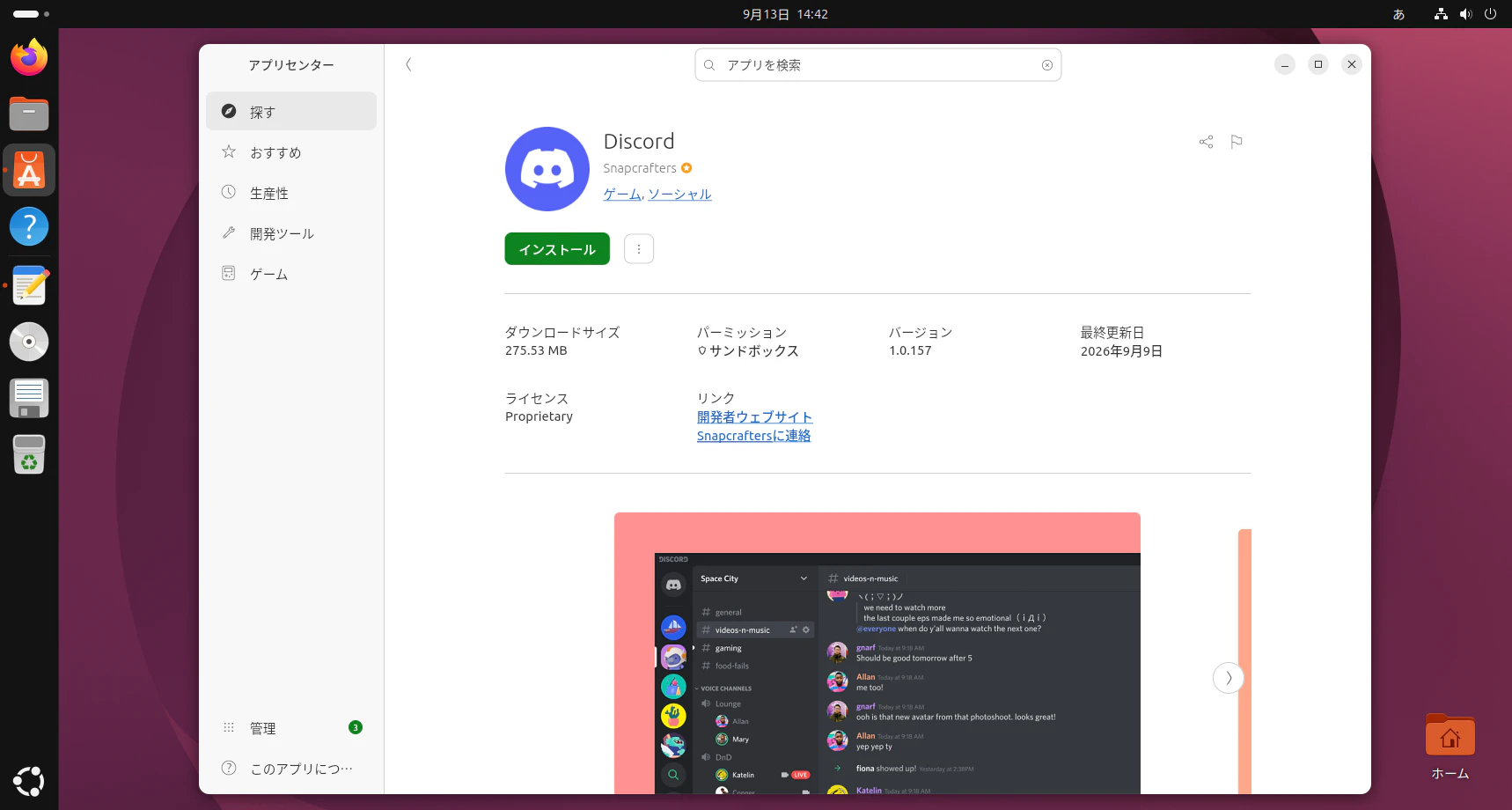Click the date 2026年9月9日
Screen dimensions: 1512x810
pyautogui.click(x=1121, y=350)
